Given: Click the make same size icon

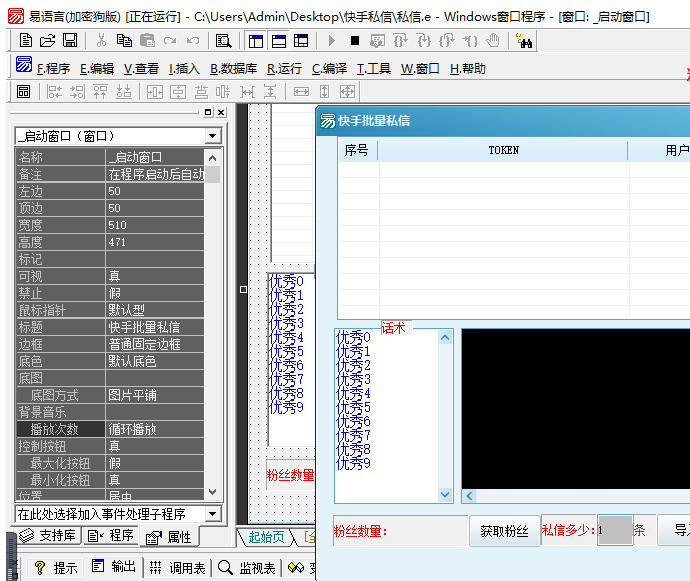Looking at the screenshot, I should point(347,92).
